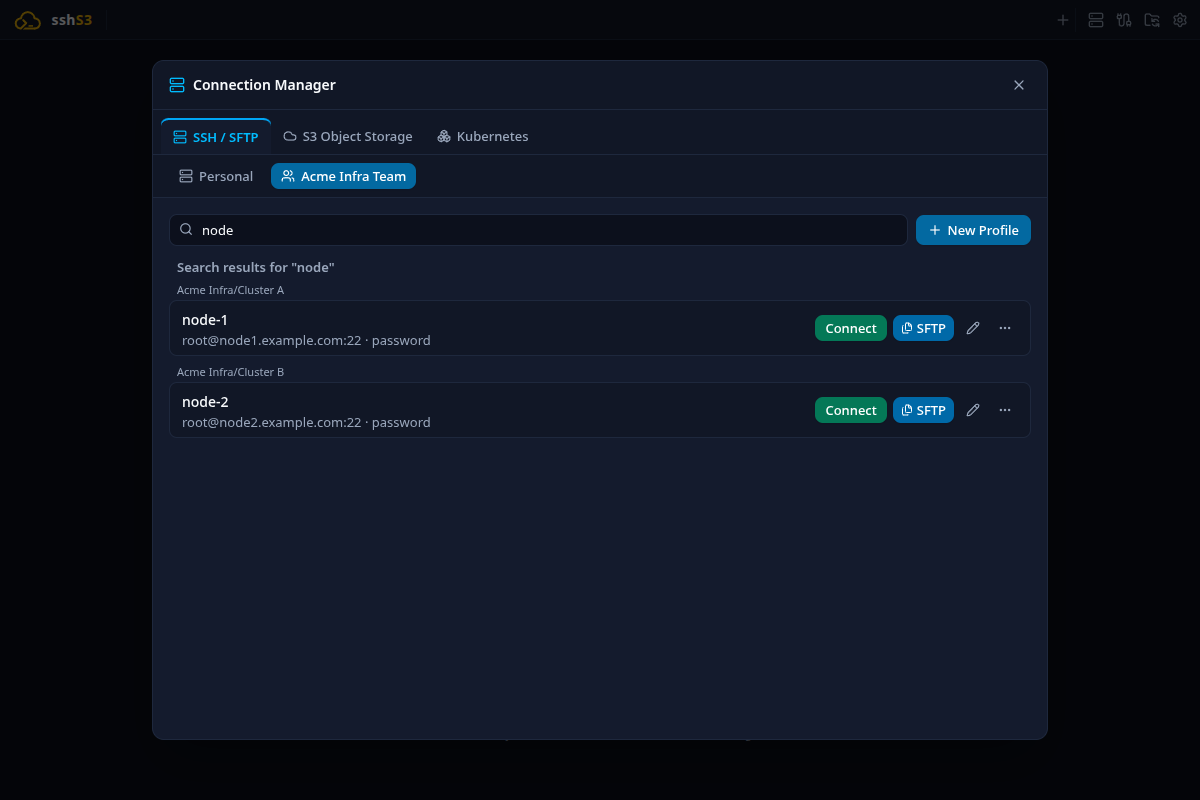Click root@node1.example.com:22 address text

pos(271,340)
